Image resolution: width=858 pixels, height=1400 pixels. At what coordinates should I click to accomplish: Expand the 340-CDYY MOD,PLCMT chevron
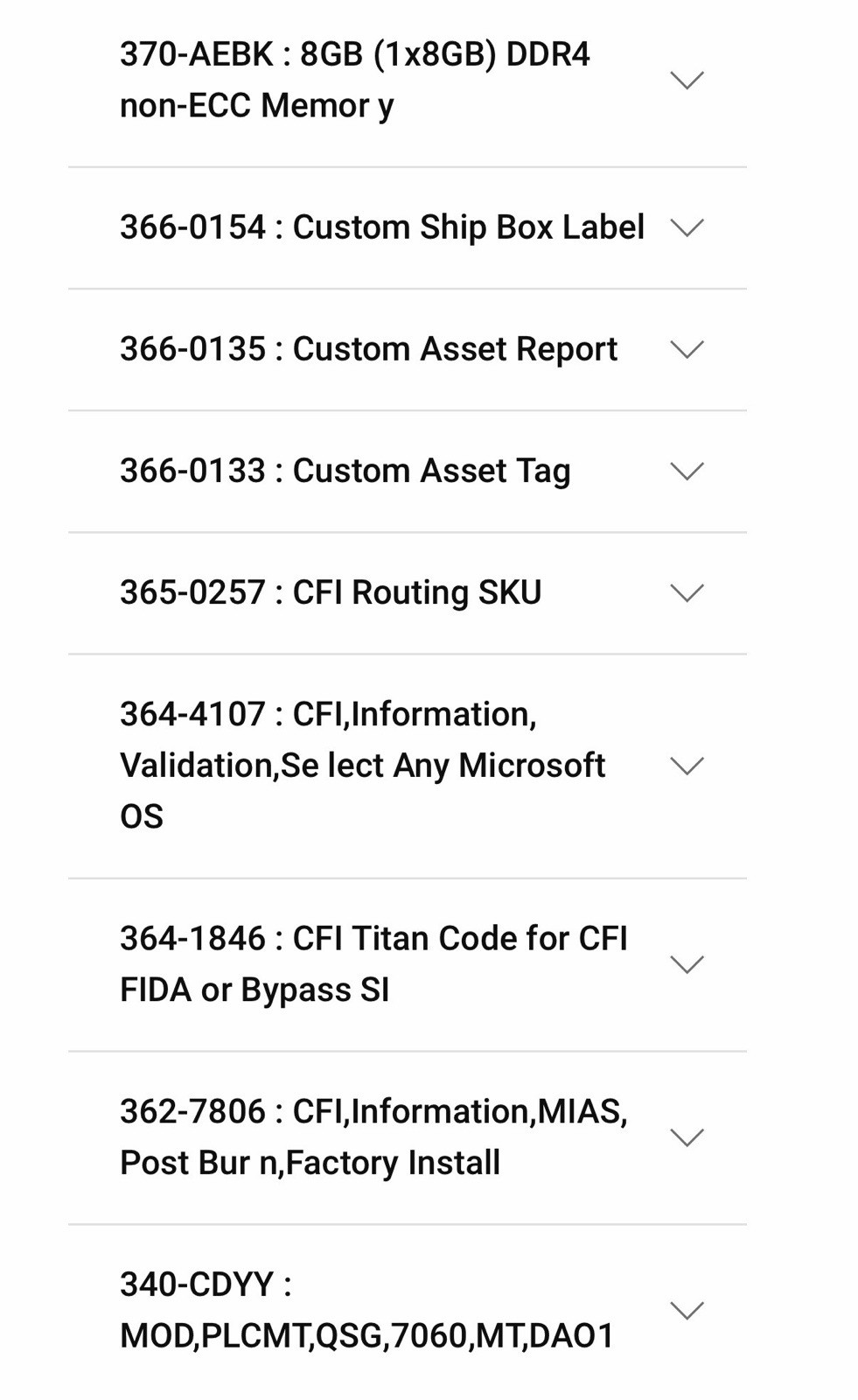(687, 1310)
